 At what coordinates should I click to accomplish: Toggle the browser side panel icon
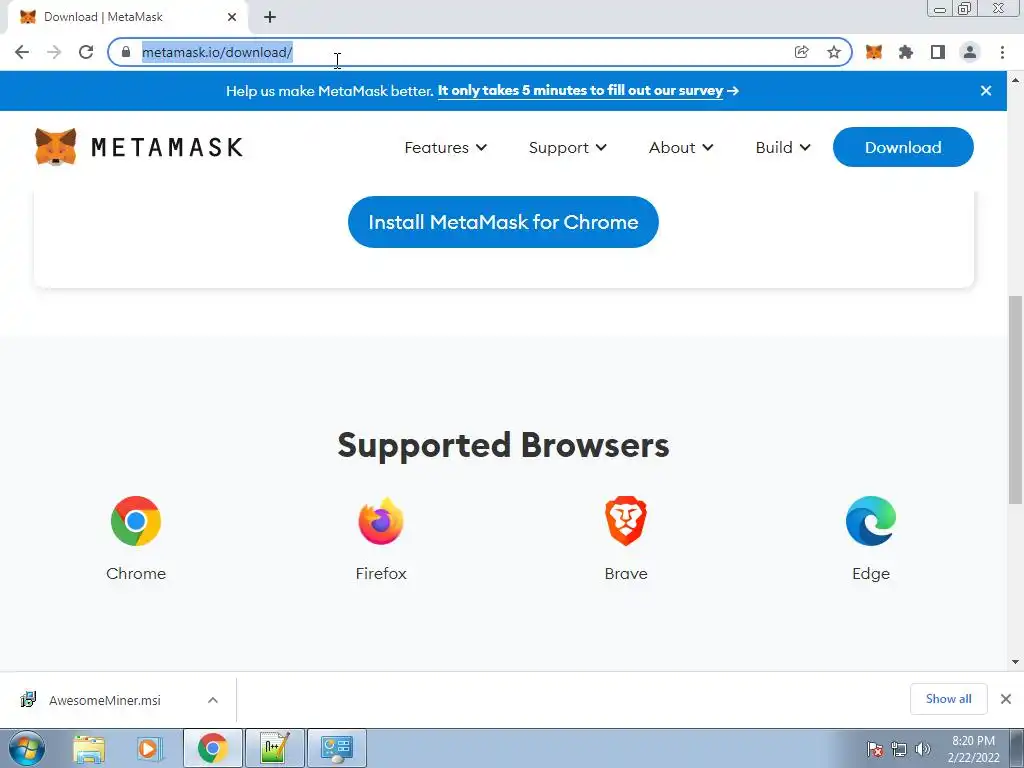point(938,52)
